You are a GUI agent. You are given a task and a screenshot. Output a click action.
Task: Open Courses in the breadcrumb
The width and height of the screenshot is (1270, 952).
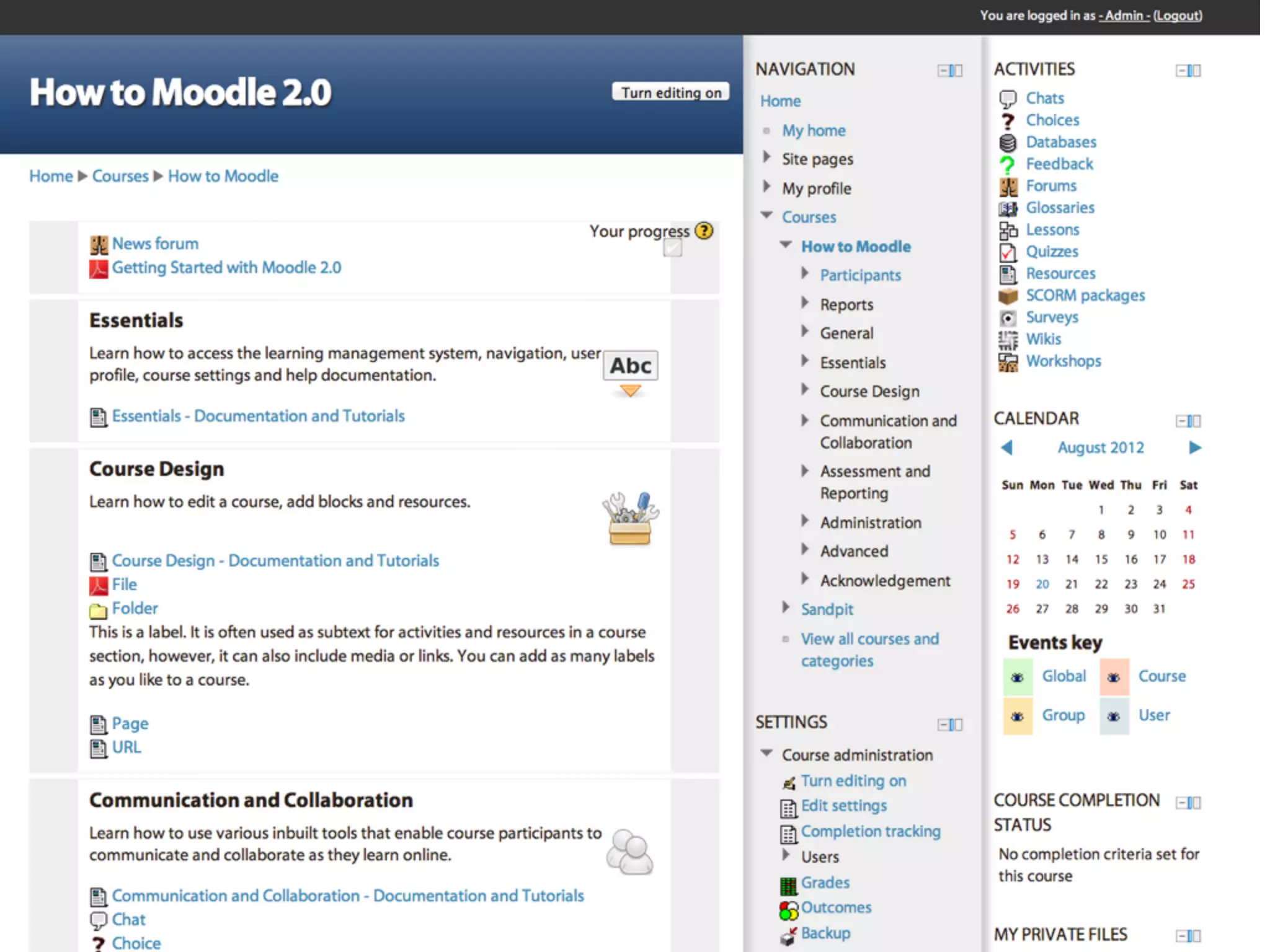120,176
